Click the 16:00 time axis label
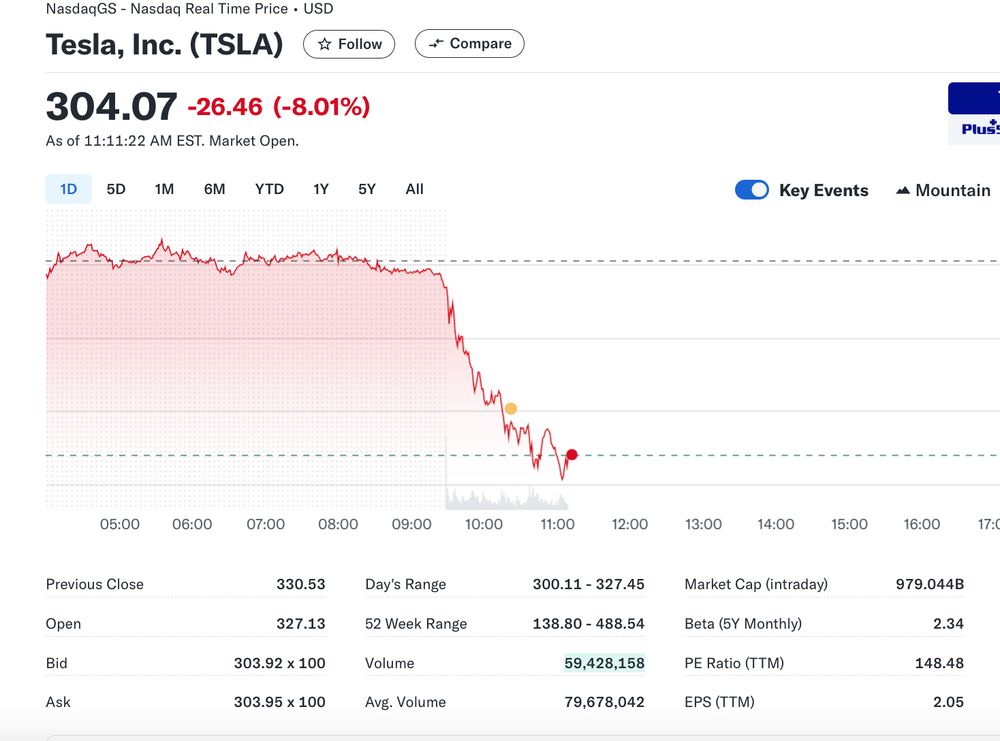The width and height of the screenshot is (1000, 741). (922, 524)
